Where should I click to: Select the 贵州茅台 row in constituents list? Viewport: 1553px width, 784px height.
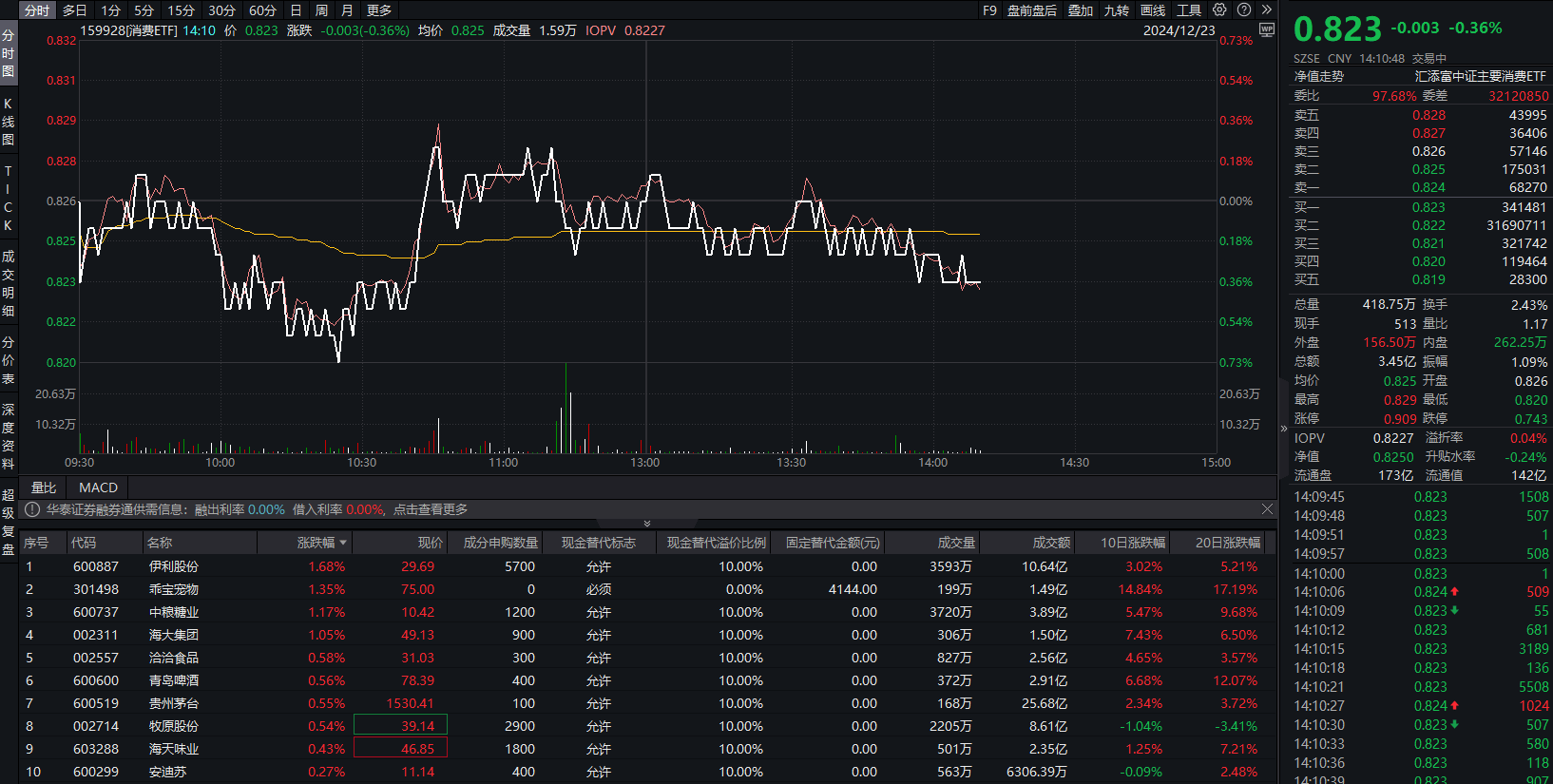pyautogui.click(x=174, y=703)
